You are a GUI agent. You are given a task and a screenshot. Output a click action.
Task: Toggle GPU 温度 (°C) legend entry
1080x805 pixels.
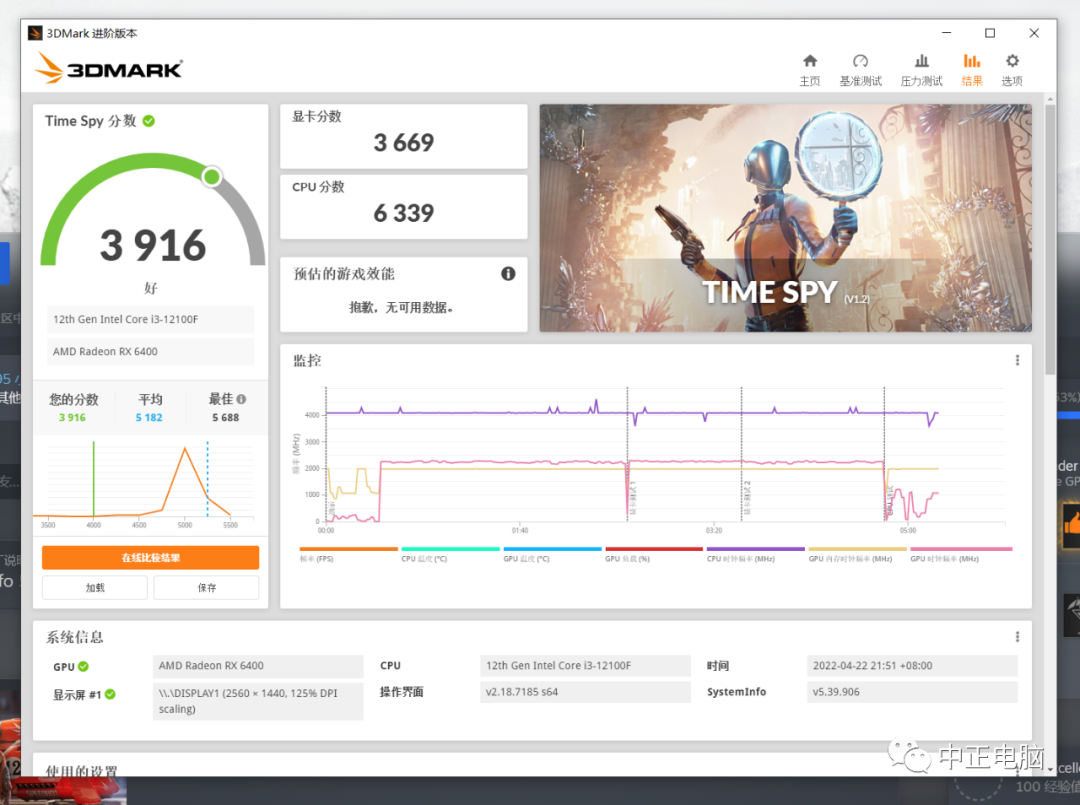point(552,554)
